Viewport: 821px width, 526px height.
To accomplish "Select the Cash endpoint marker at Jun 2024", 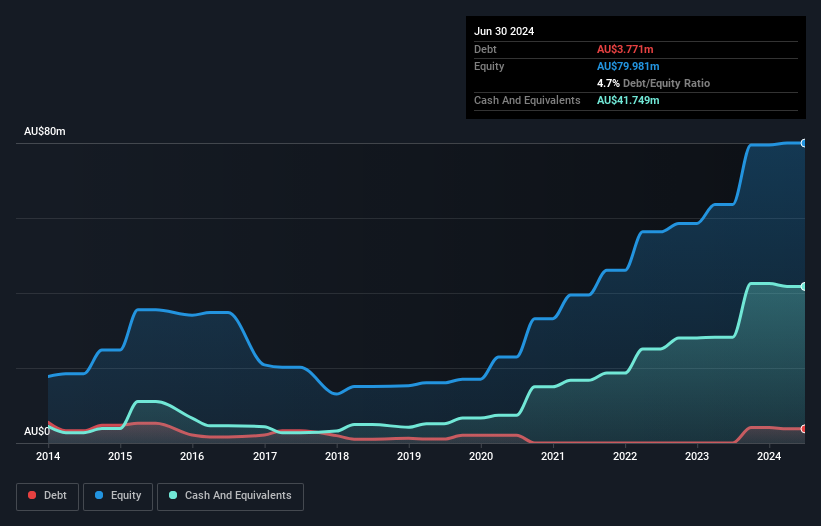I will [x=804, y=286].
